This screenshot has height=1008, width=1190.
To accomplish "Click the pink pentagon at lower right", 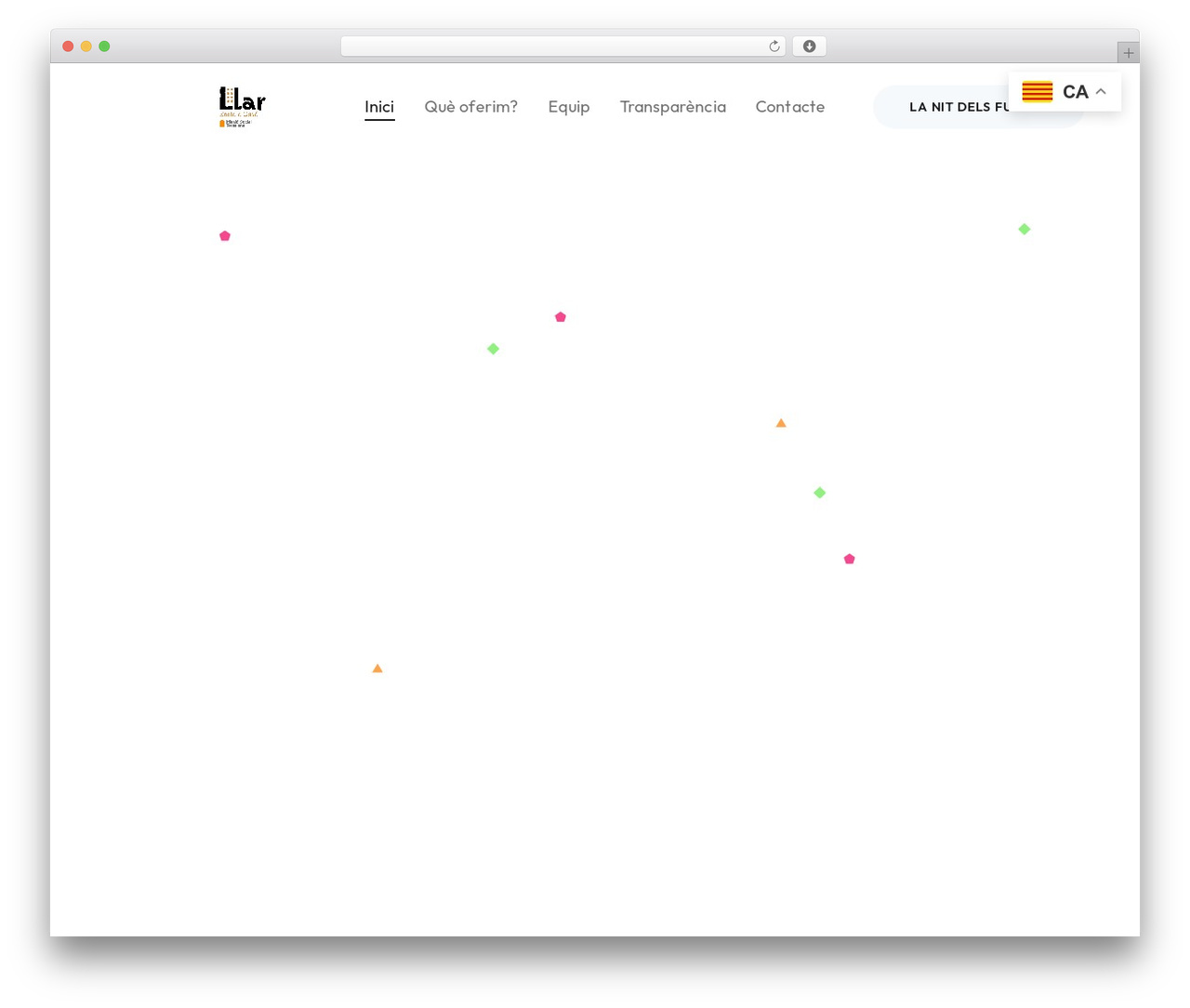I will click(850, 559).
